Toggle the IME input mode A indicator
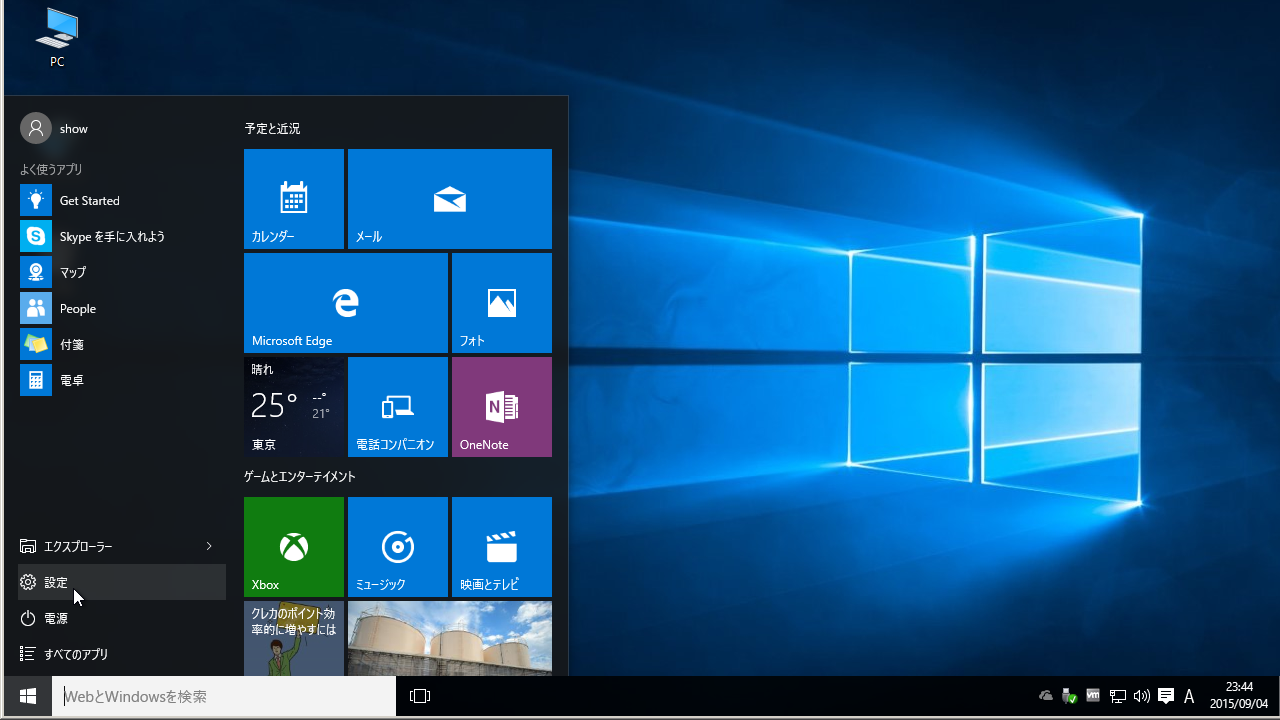 pyautogui.click(x=1189, y=696)
